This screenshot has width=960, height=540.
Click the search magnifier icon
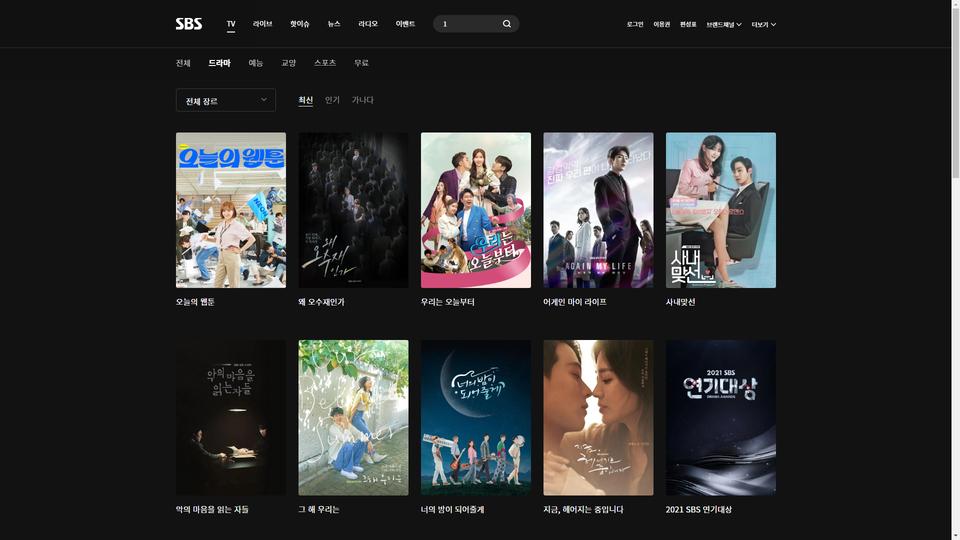[507, 24]
